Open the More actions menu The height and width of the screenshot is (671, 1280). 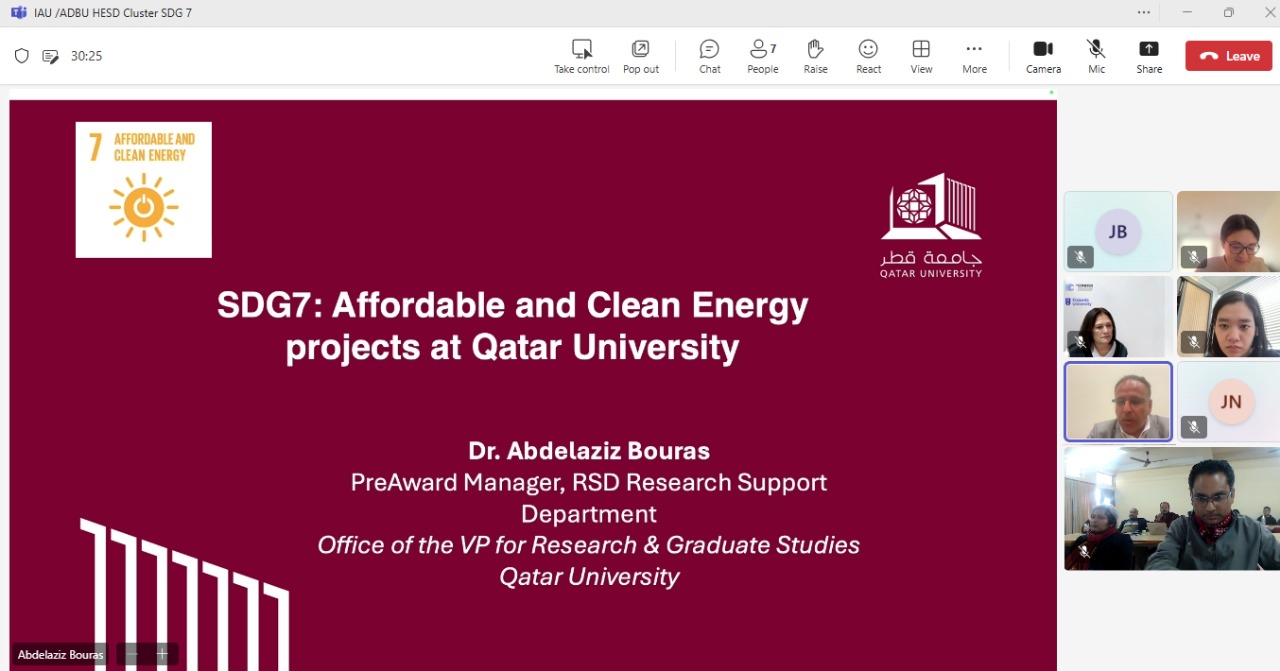coord(975,56)
